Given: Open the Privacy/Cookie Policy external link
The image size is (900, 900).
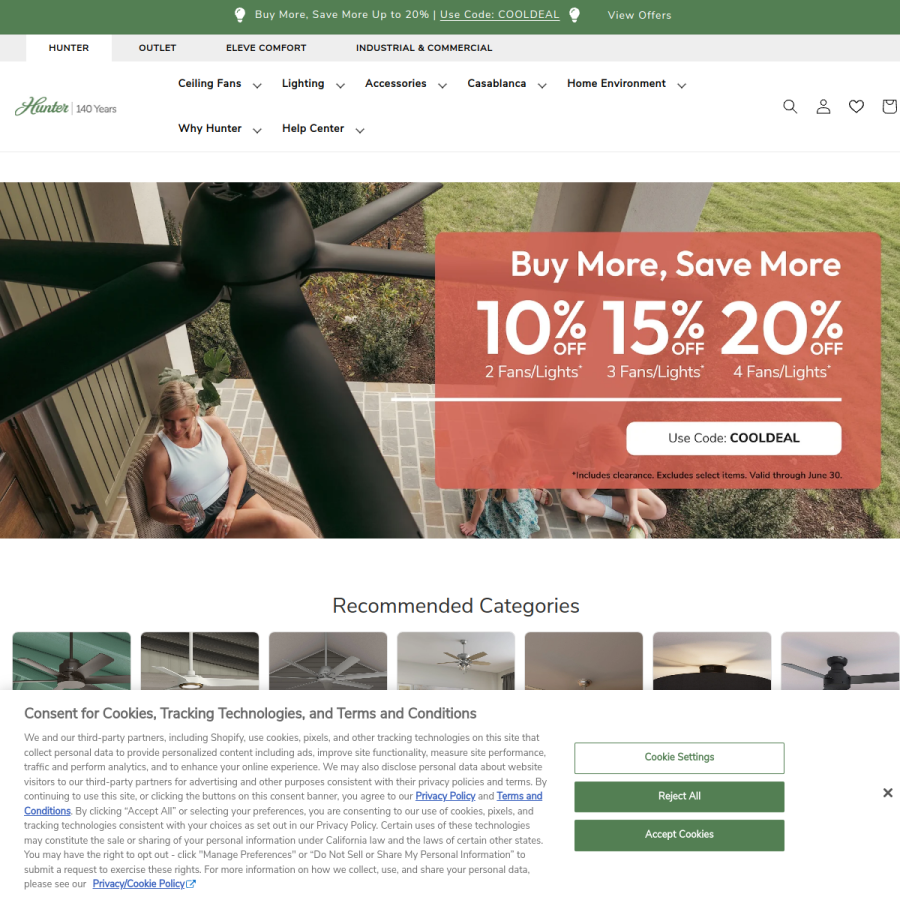Looking at the screenshot, I should (x=144, y=884).
